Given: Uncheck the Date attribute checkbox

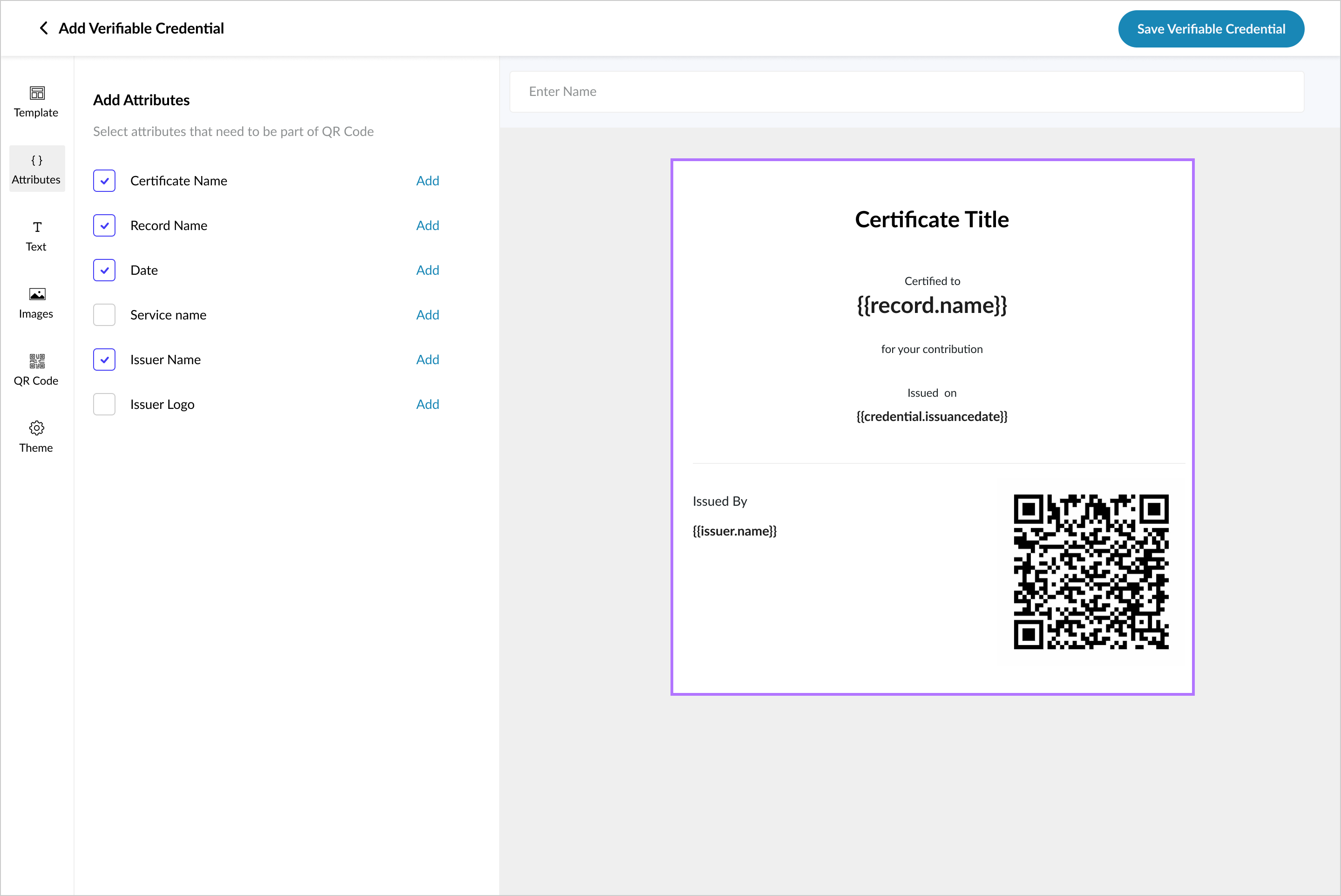Looking at the screenshot, I should pyautogui.click(x=104, y=270).
